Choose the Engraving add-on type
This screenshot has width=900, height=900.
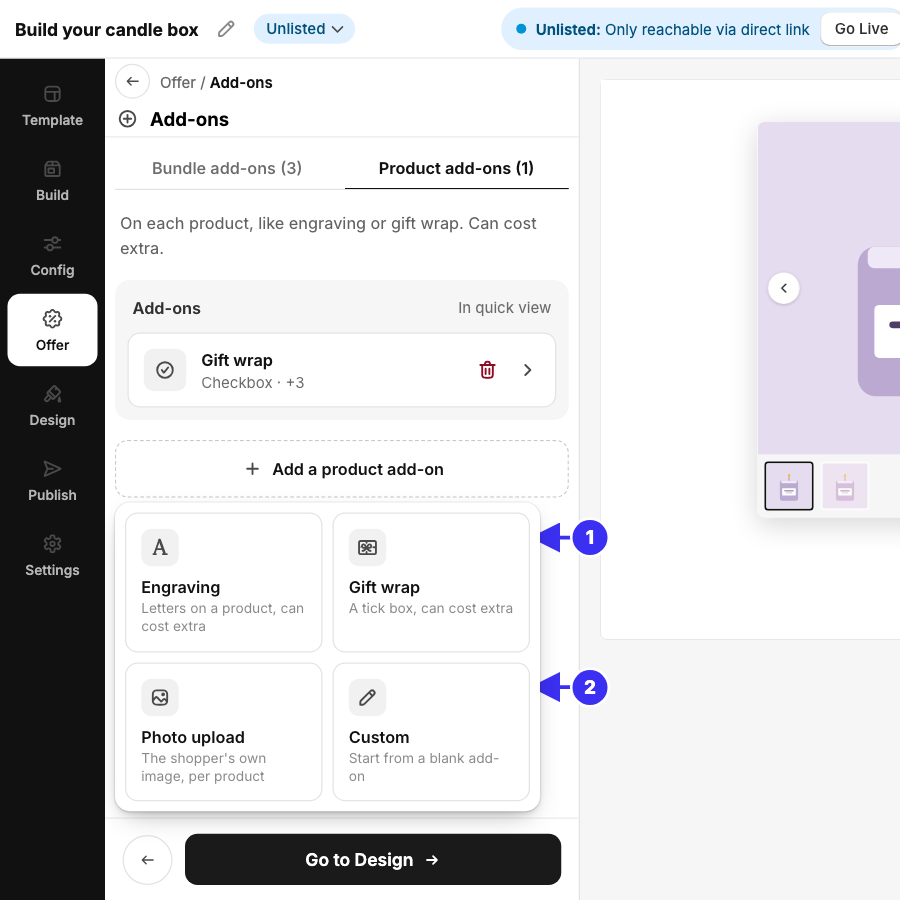click(224, 583)
